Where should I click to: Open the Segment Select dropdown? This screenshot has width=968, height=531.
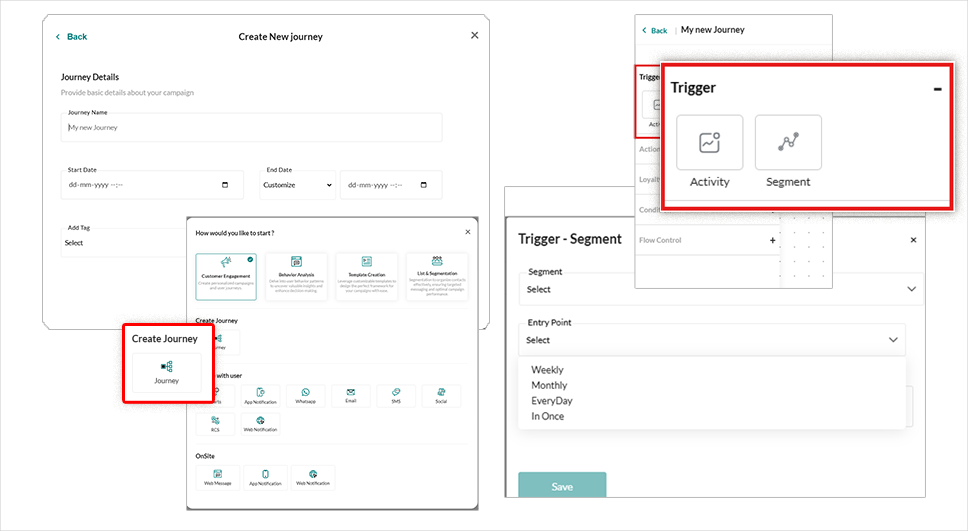click(721, 289)
